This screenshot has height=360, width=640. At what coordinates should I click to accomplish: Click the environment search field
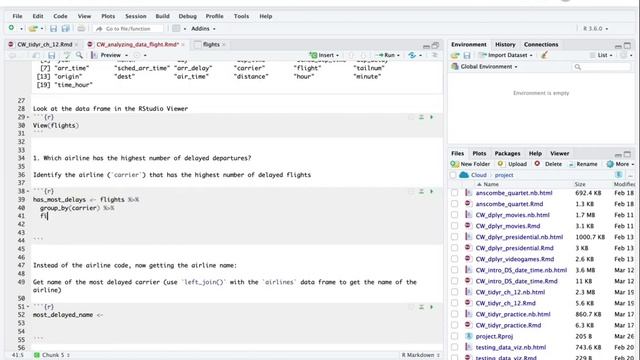601,67
